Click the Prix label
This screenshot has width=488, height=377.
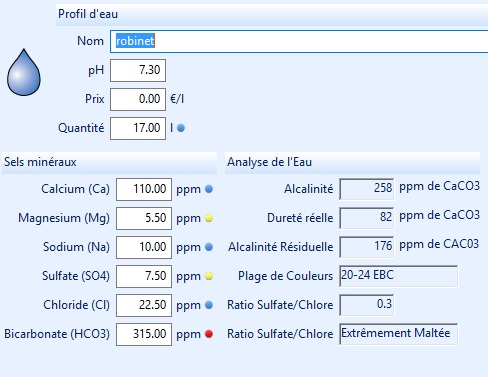click(95, 99)
